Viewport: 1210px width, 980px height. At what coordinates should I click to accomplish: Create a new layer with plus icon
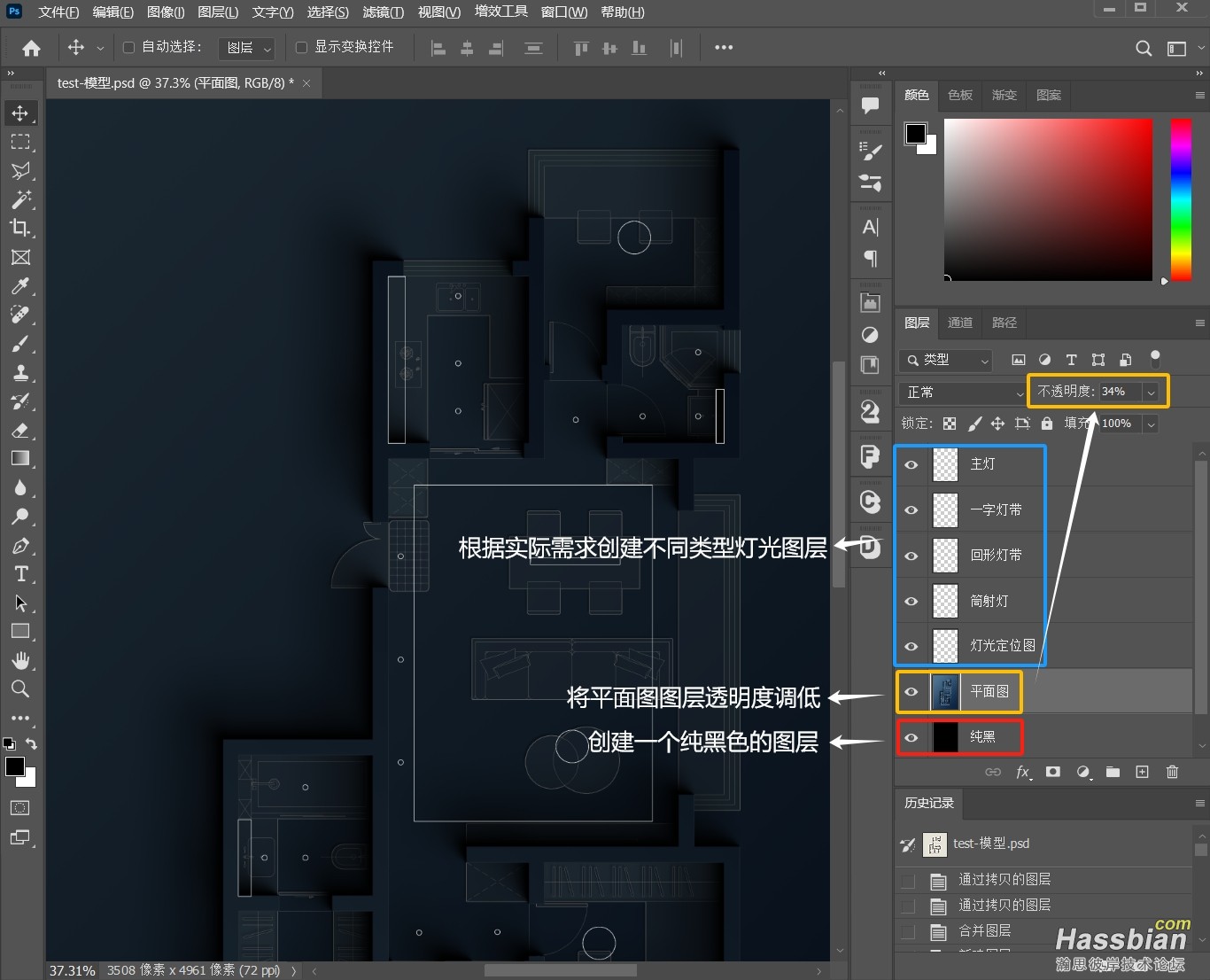point(1143,772)
